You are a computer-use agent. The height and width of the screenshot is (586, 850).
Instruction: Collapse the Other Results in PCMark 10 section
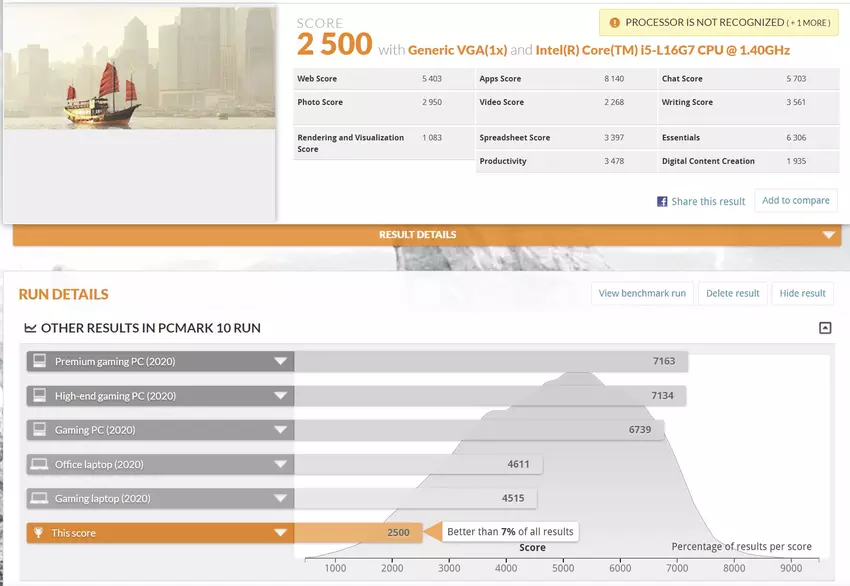(824, 328)
